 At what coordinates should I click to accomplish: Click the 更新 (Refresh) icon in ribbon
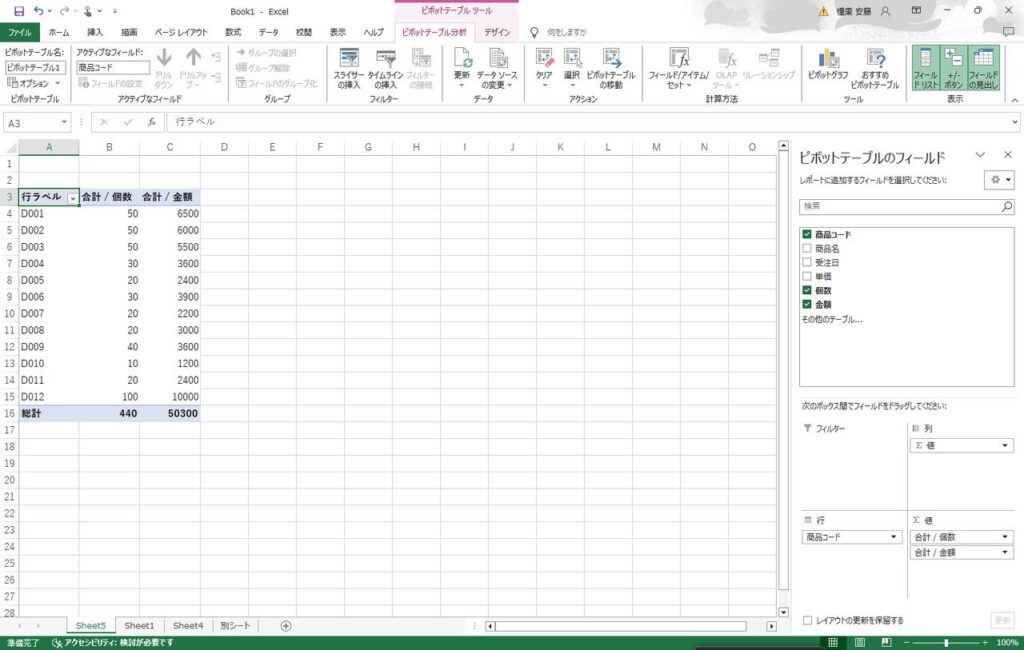point(462,60)
